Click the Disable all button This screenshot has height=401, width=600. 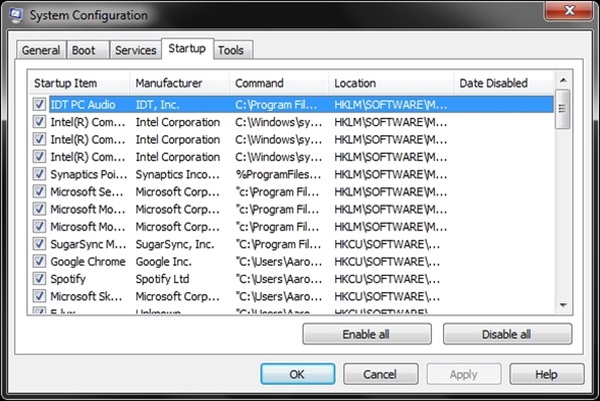(507, 334)
